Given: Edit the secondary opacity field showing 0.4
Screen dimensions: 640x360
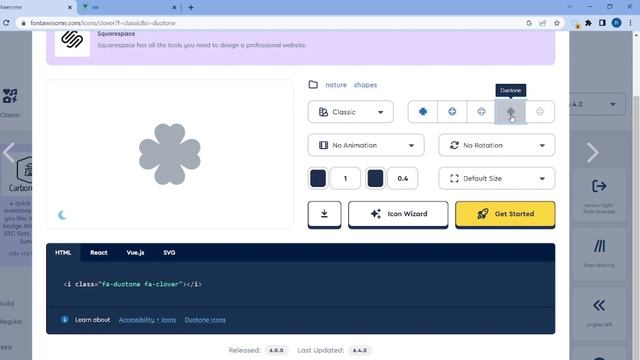Looking at the screenshot, I should click(x=402, y=178).
